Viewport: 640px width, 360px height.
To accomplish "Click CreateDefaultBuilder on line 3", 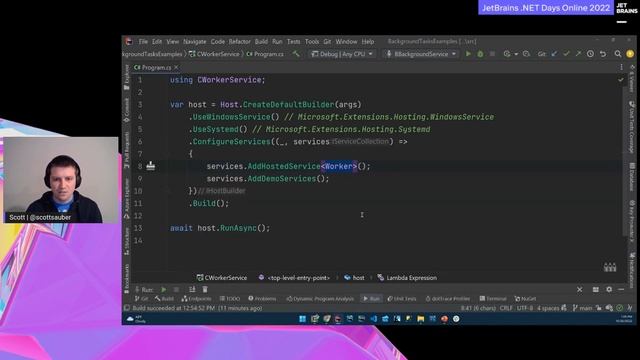I will pos(288,104).
